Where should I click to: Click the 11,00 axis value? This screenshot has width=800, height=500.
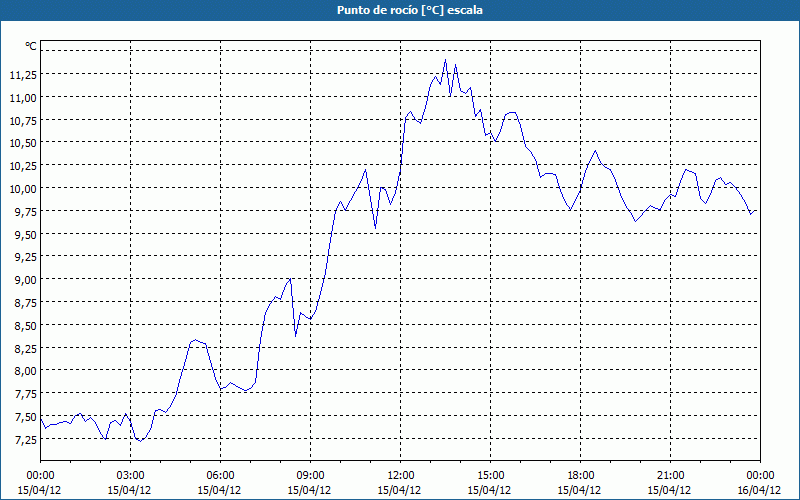(23, 97)
